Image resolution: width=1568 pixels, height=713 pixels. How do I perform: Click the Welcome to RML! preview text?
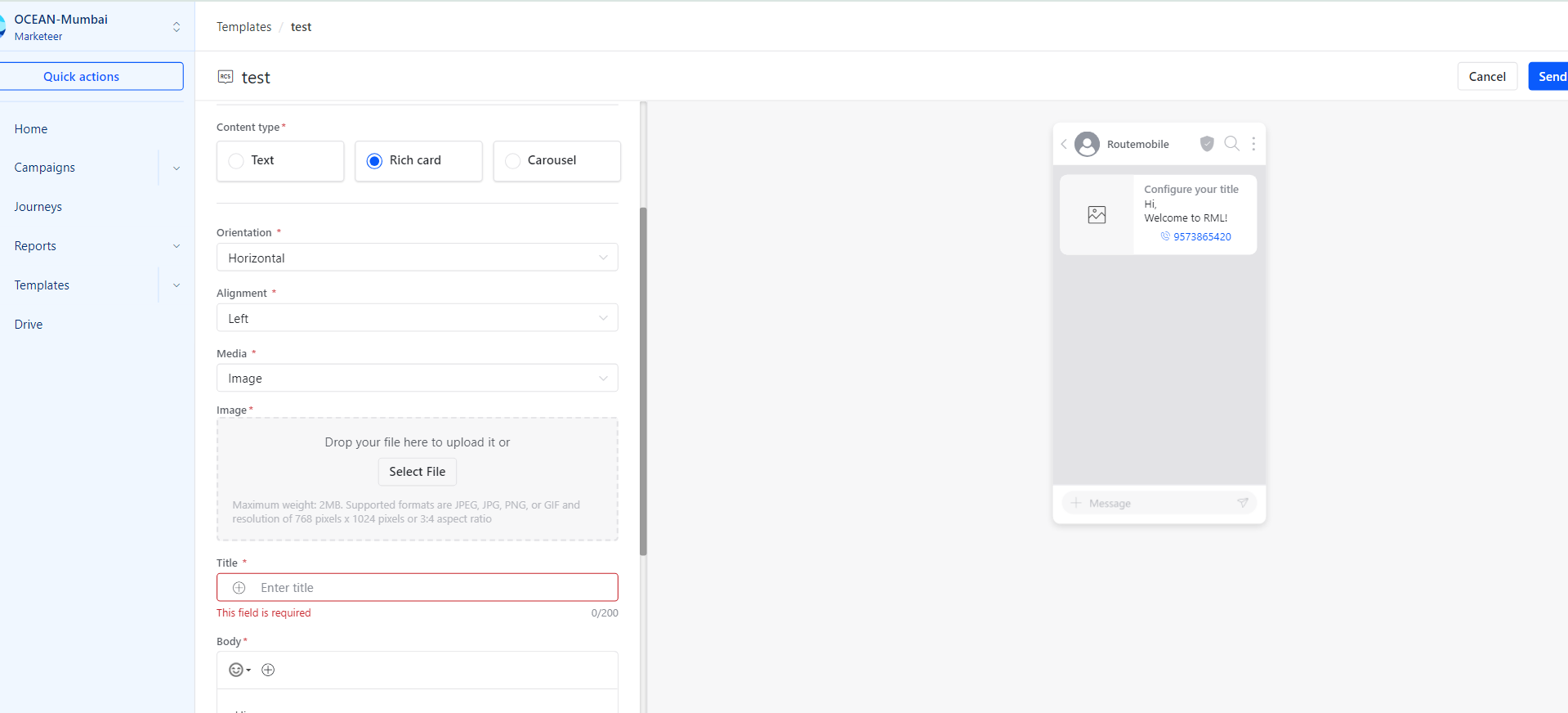pyautogui.click(x=1186, y=218)
